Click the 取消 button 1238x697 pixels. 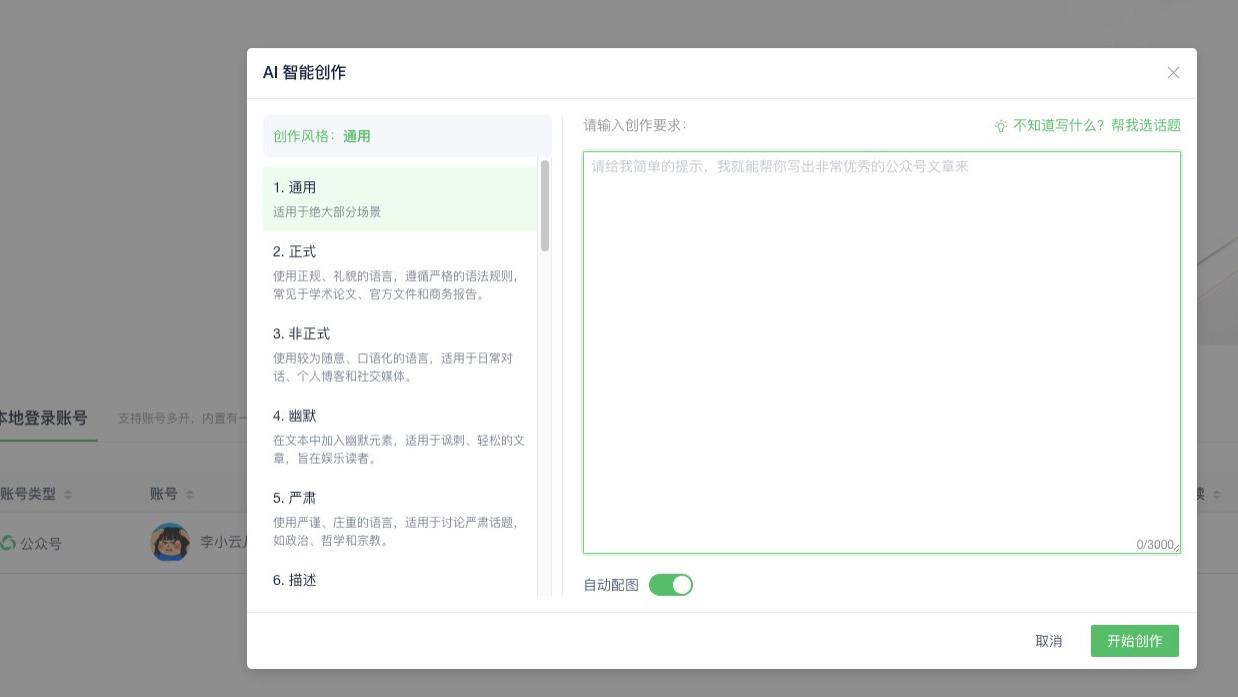1049,641
